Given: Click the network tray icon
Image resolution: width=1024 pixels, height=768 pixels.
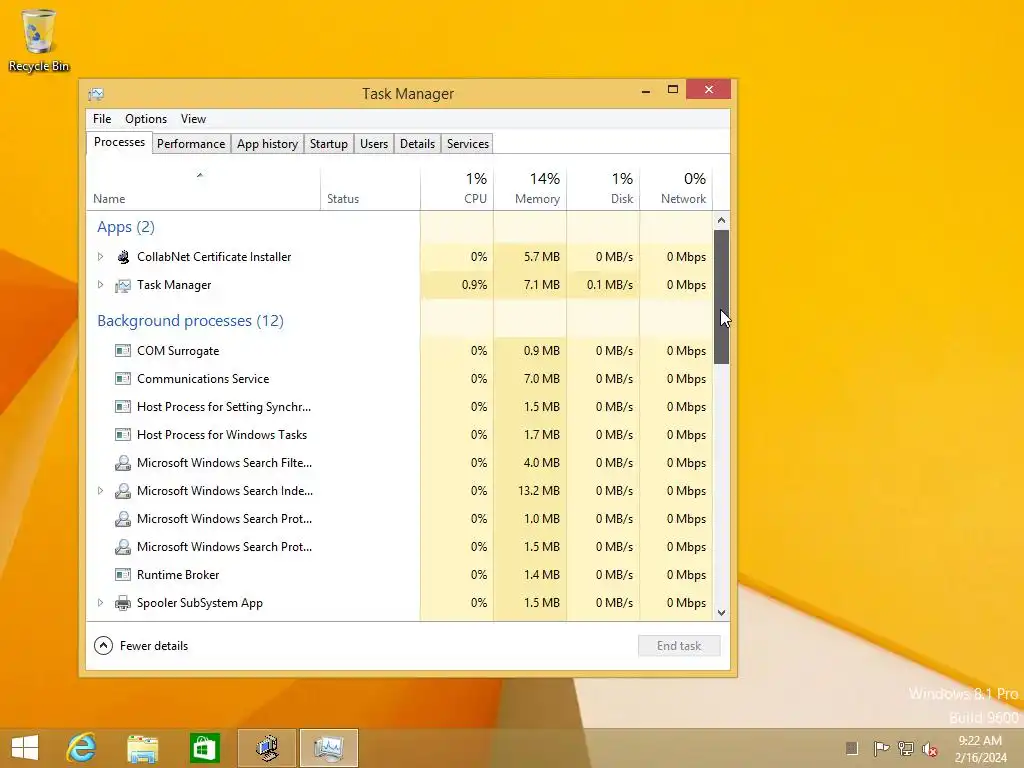Looking at the screenshot, I should coord(906,748).
